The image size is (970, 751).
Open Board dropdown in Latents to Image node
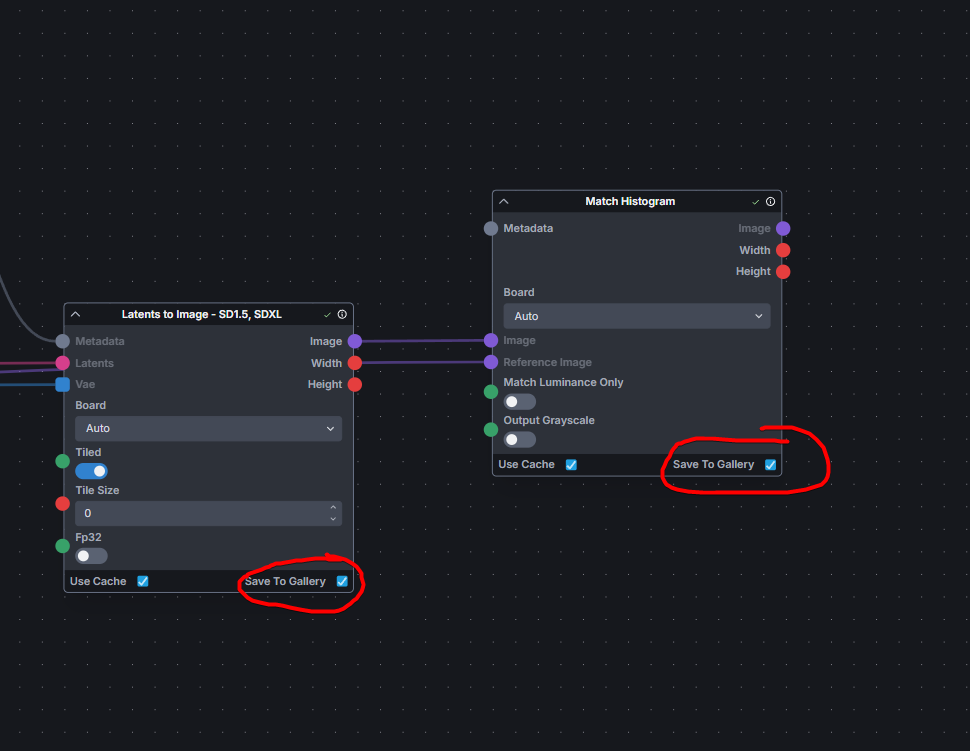point(208,428)
